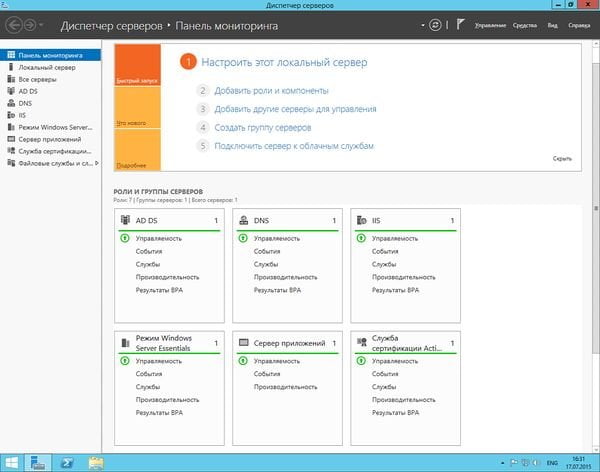
Task: Open События in the AD DS tile
Action: [x=149, y=252]
